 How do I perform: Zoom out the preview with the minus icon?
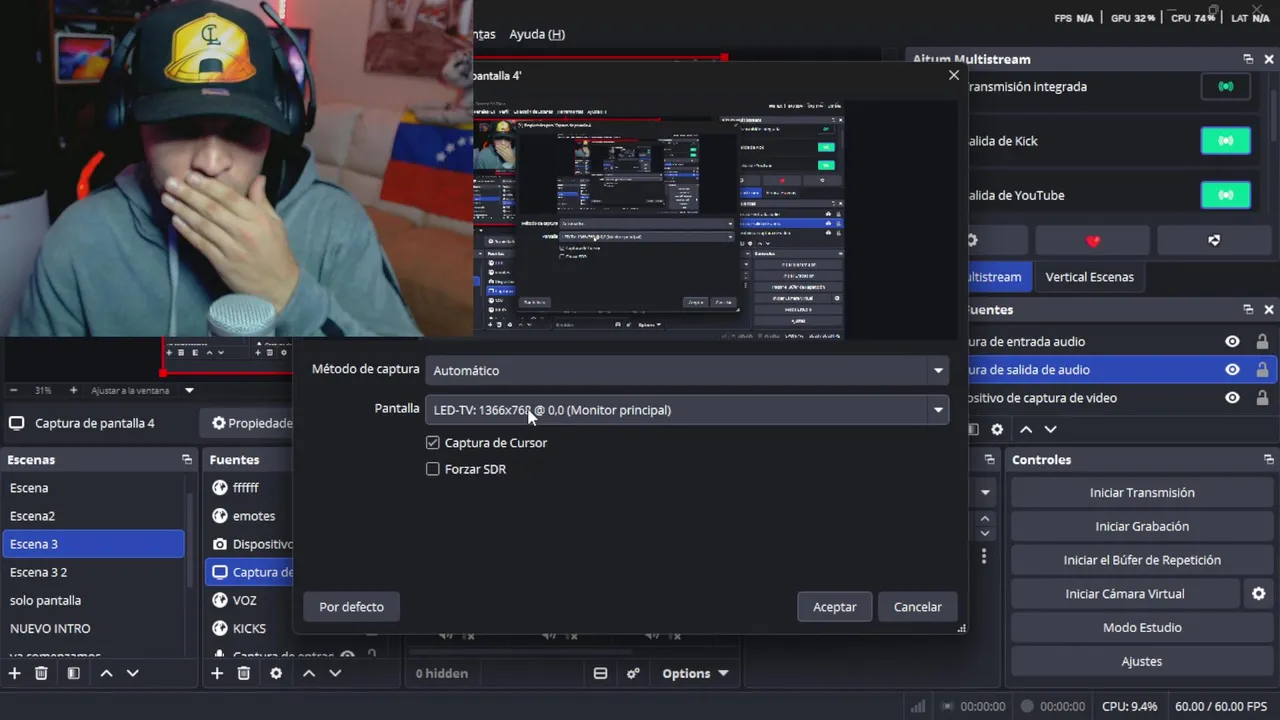[14, 390]
